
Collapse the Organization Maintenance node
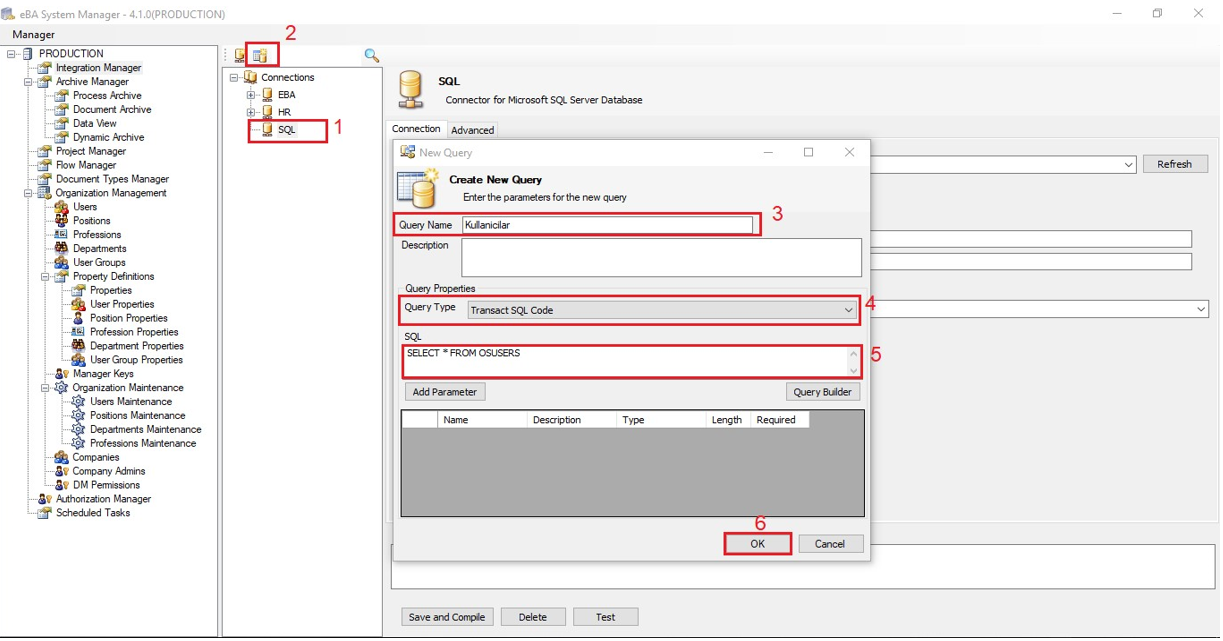tap(46, 388)
